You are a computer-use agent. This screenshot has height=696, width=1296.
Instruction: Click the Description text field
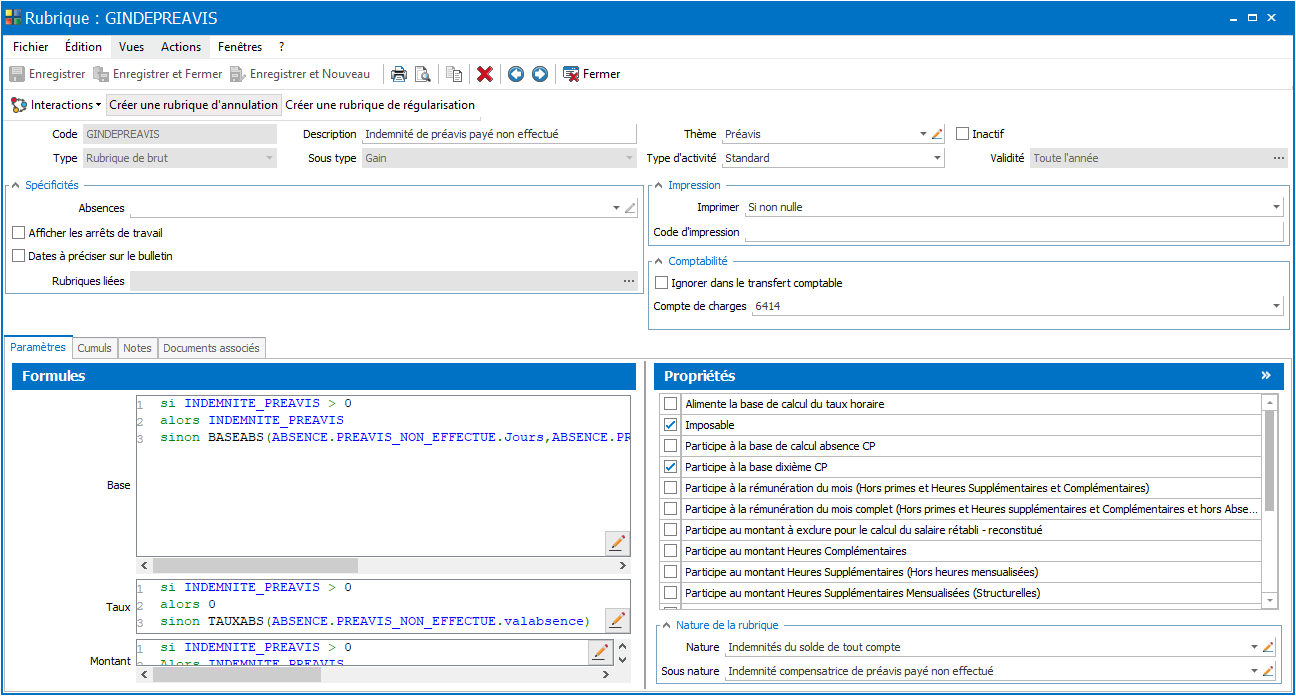499,134
